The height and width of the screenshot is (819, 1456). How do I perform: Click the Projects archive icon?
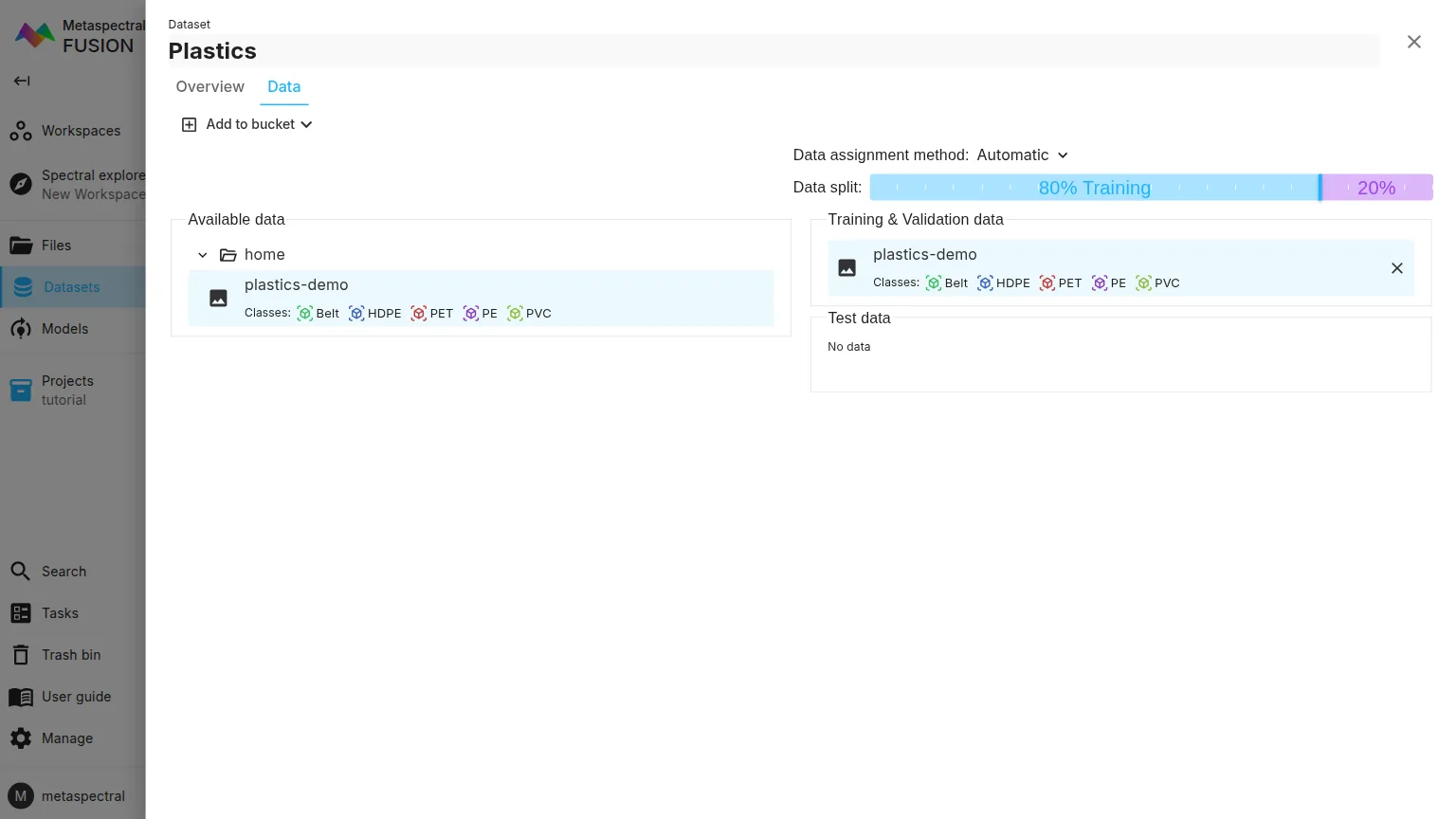[21, 390]
